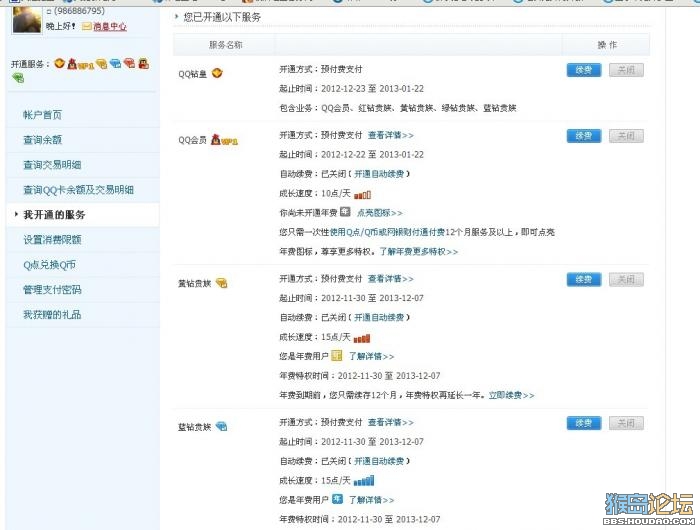Click 开通自动续费 for 黄钻贵族

(379, 317)
